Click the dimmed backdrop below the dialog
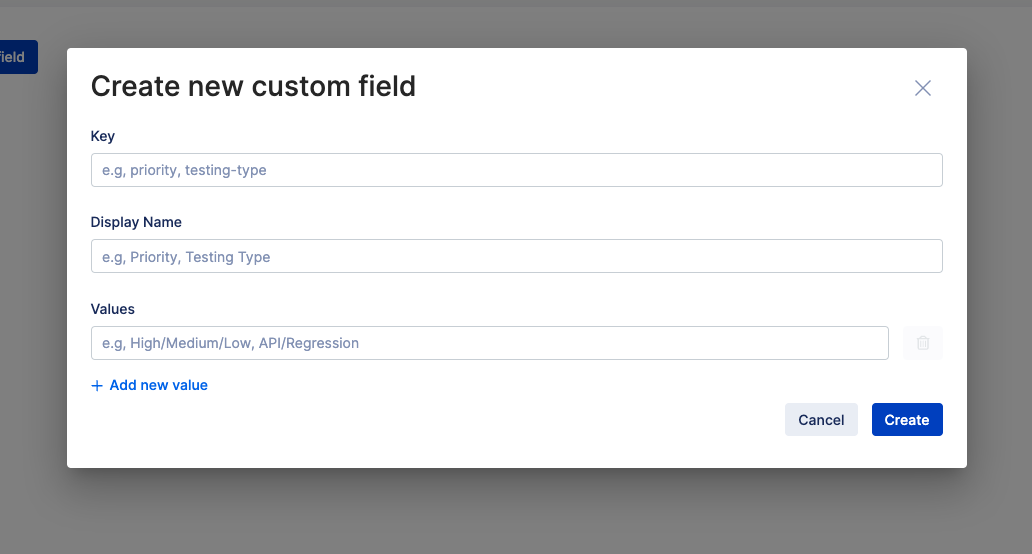This screenshot has height=554, width=1032. tap(516, 512)
